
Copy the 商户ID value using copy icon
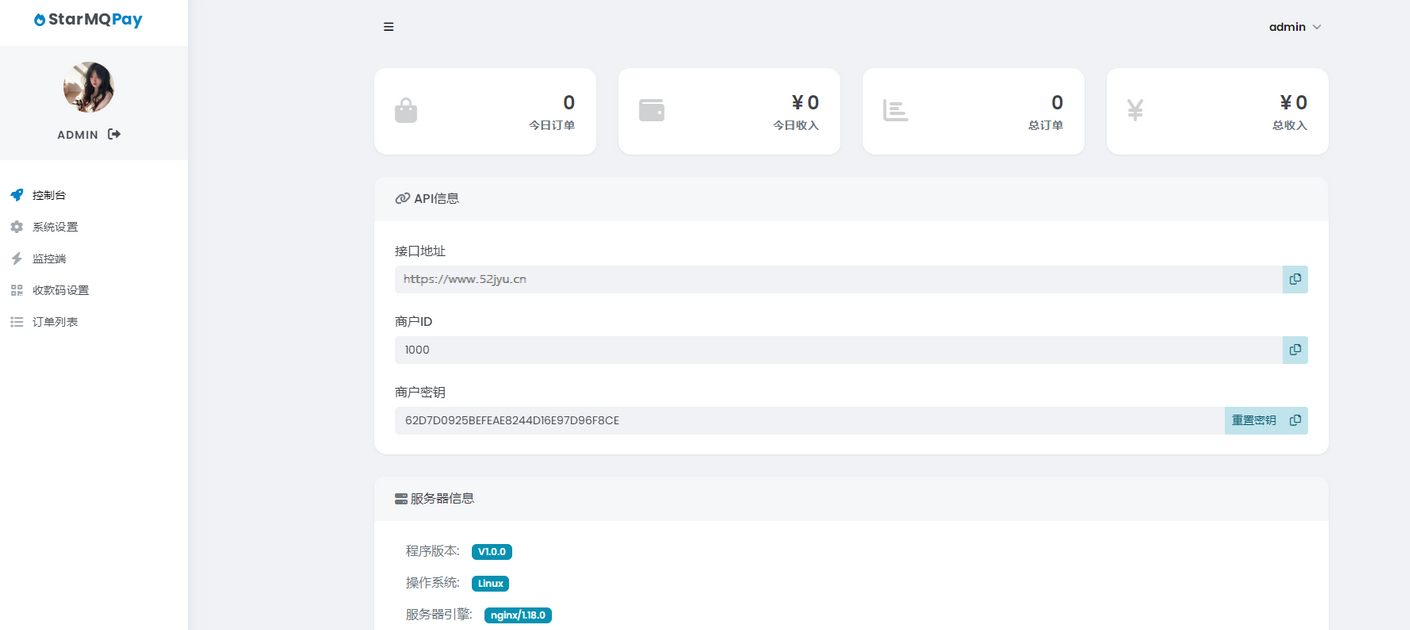pyautogui.click(x=1295, y=350)
